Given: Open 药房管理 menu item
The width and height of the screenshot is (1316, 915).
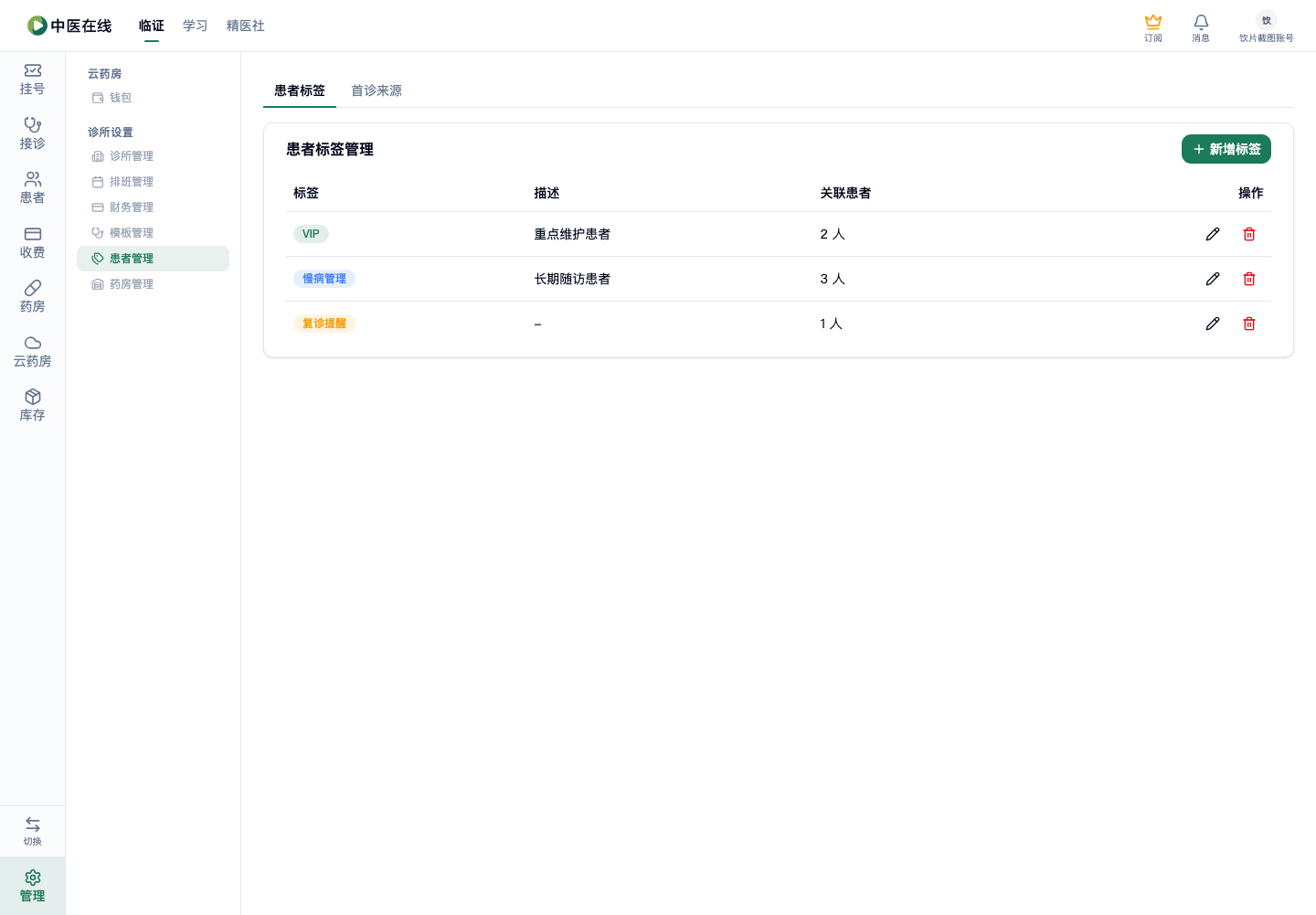Looking at the screenshot, I should pos(153,284).
